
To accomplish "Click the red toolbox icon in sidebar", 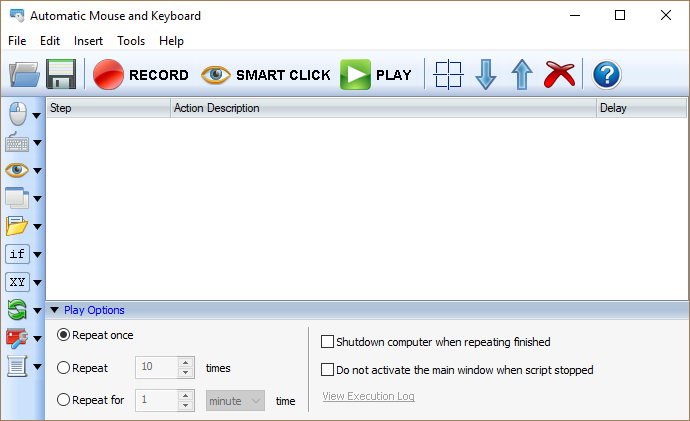I will tap(17, 338).
